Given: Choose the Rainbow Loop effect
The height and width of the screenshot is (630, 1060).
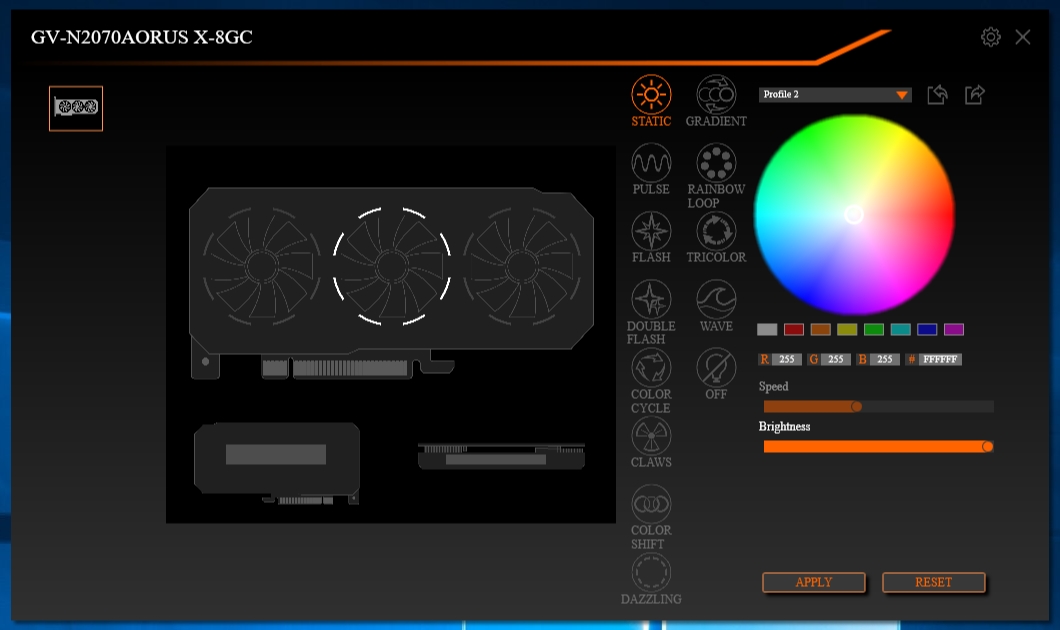Looking at the screenshot, I should [716, 176].
